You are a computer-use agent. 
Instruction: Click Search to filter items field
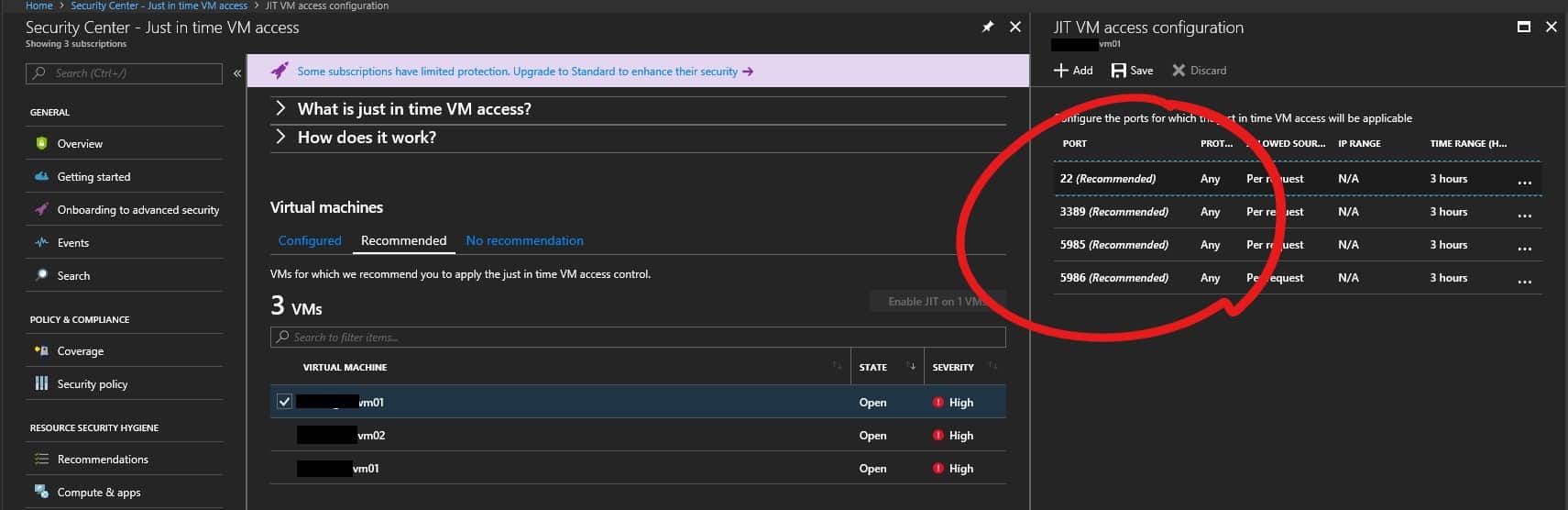[x=638, y=338]
